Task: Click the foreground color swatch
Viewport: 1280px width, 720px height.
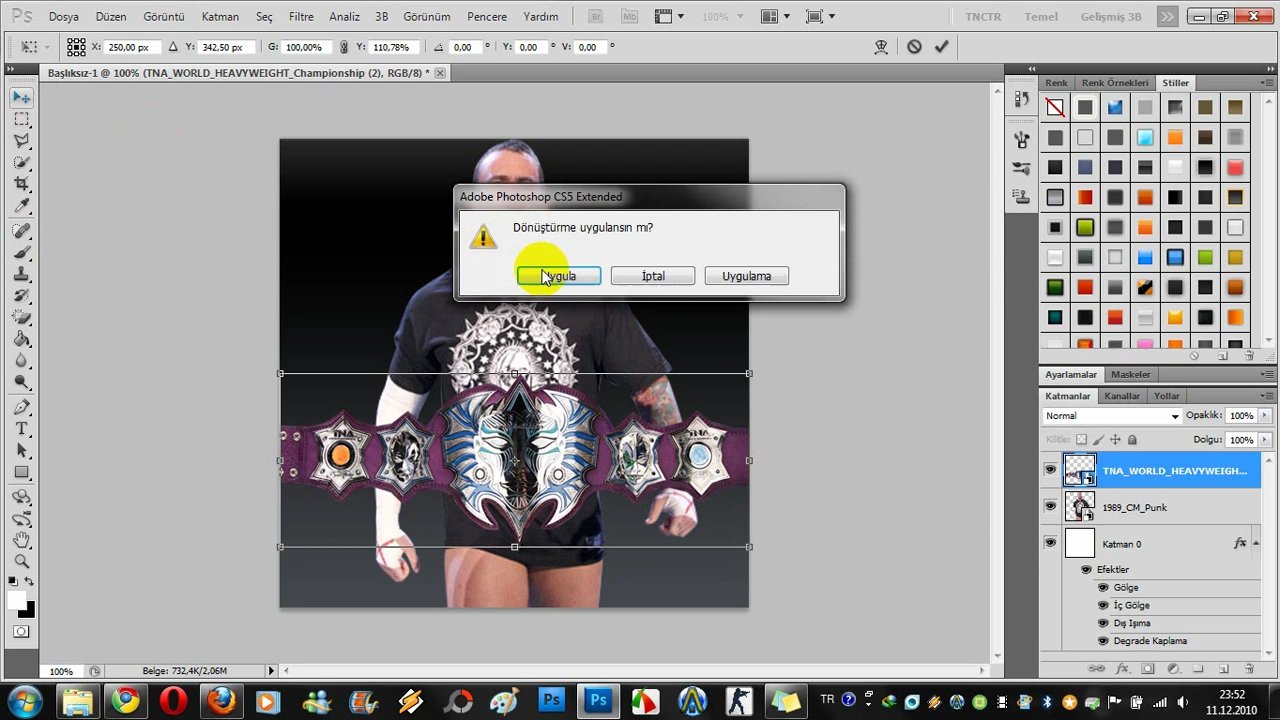Action: pyautogui.click(x=16, y=600)
